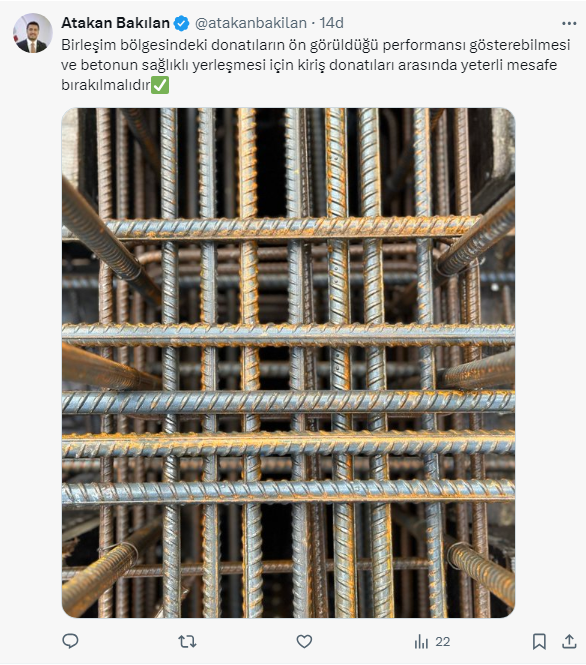Viewport: 586px width, 665px height.
Task: Click the tweet line beginning with "ve betonun sağlıklı"
Action: 309,65
